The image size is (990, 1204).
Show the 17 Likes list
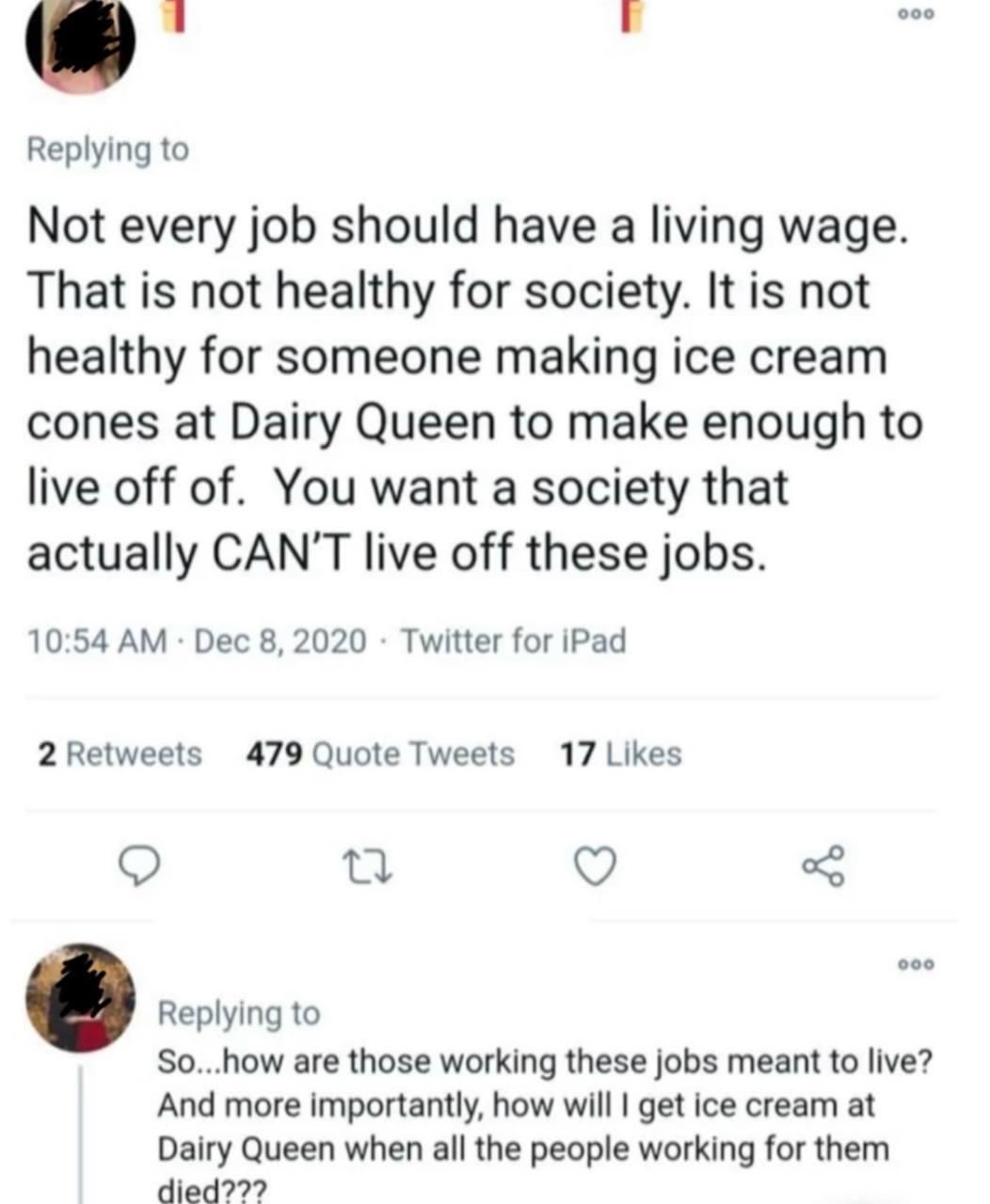pos(620,754)
